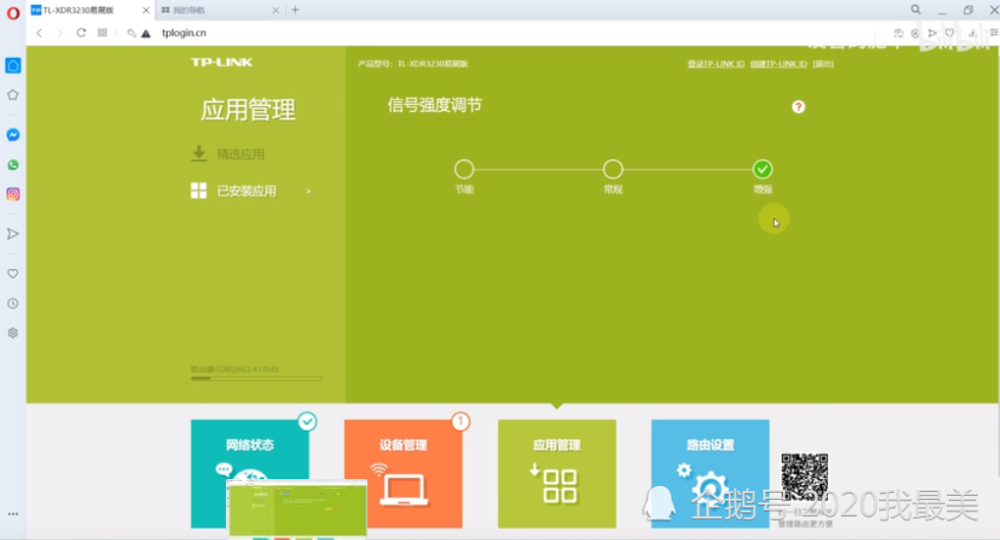1000x540 pixels.
Task: Click the red question mark help icon
Action: click(x=798, y=107)
